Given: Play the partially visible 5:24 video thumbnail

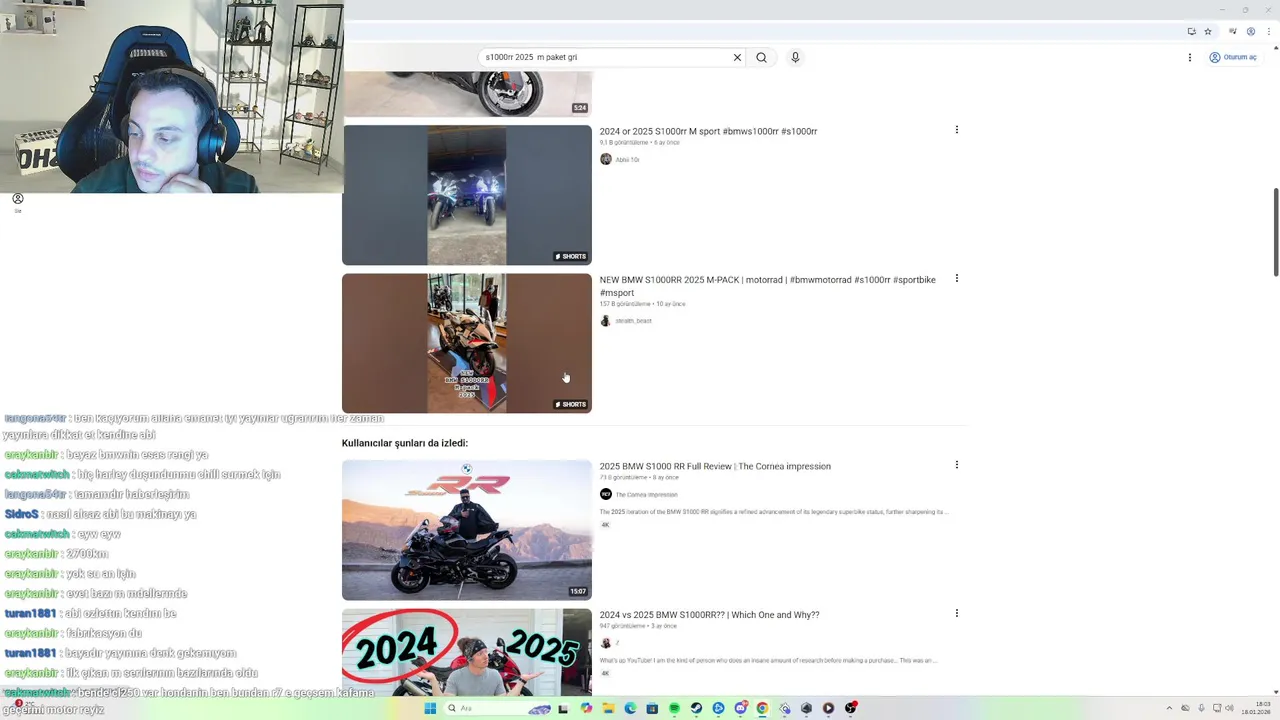Looking at the screenshot, I should click(x=467, y=94).
